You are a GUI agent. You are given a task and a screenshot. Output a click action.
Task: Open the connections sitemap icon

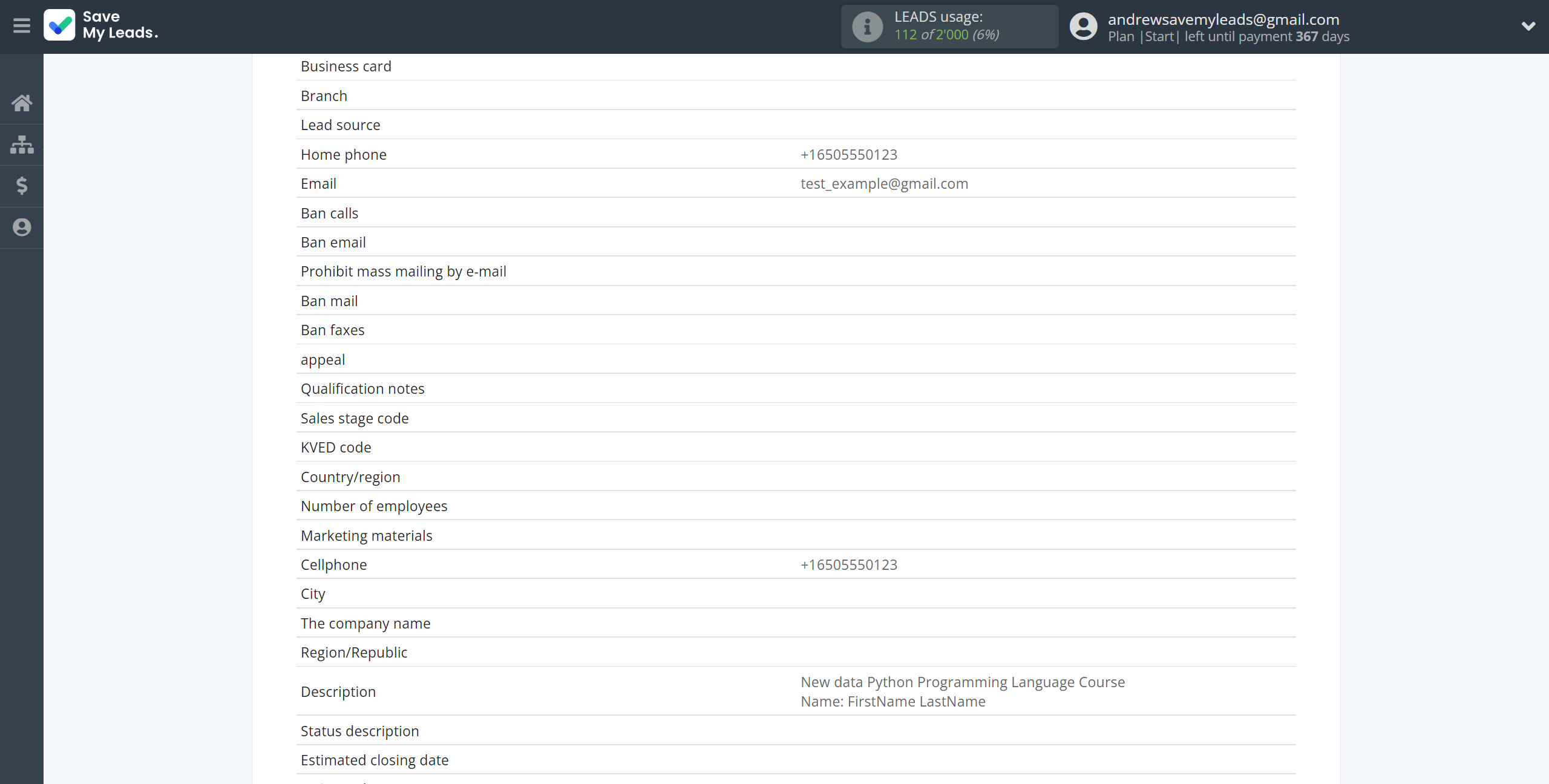[x=22, y=145]
